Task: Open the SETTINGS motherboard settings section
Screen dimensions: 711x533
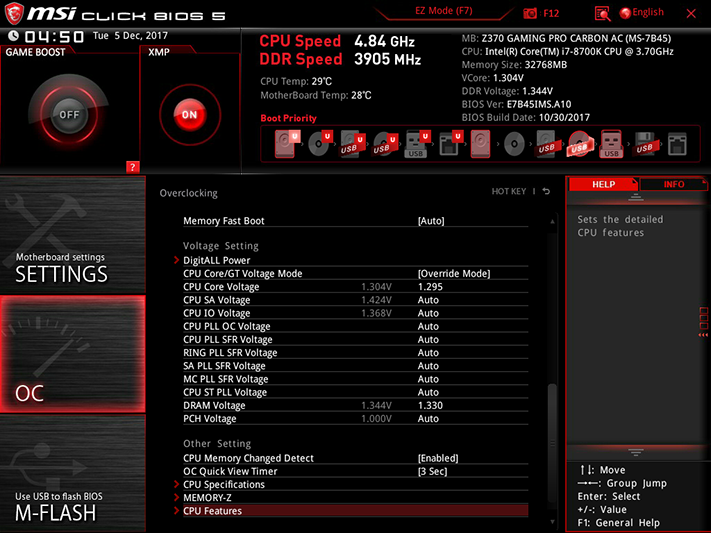Action: 73,235
